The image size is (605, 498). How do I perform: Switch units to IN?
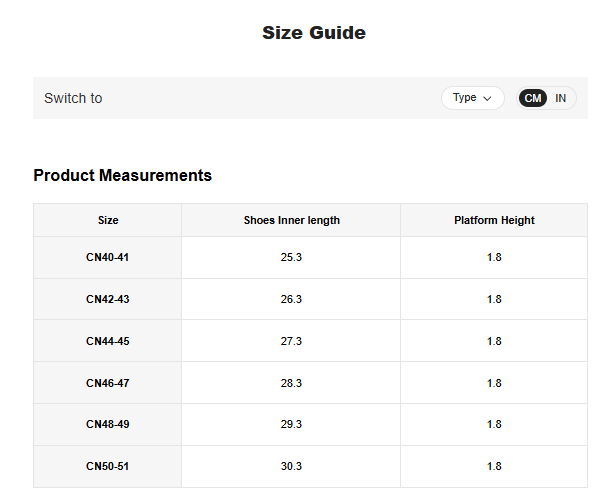click(561, 98)
